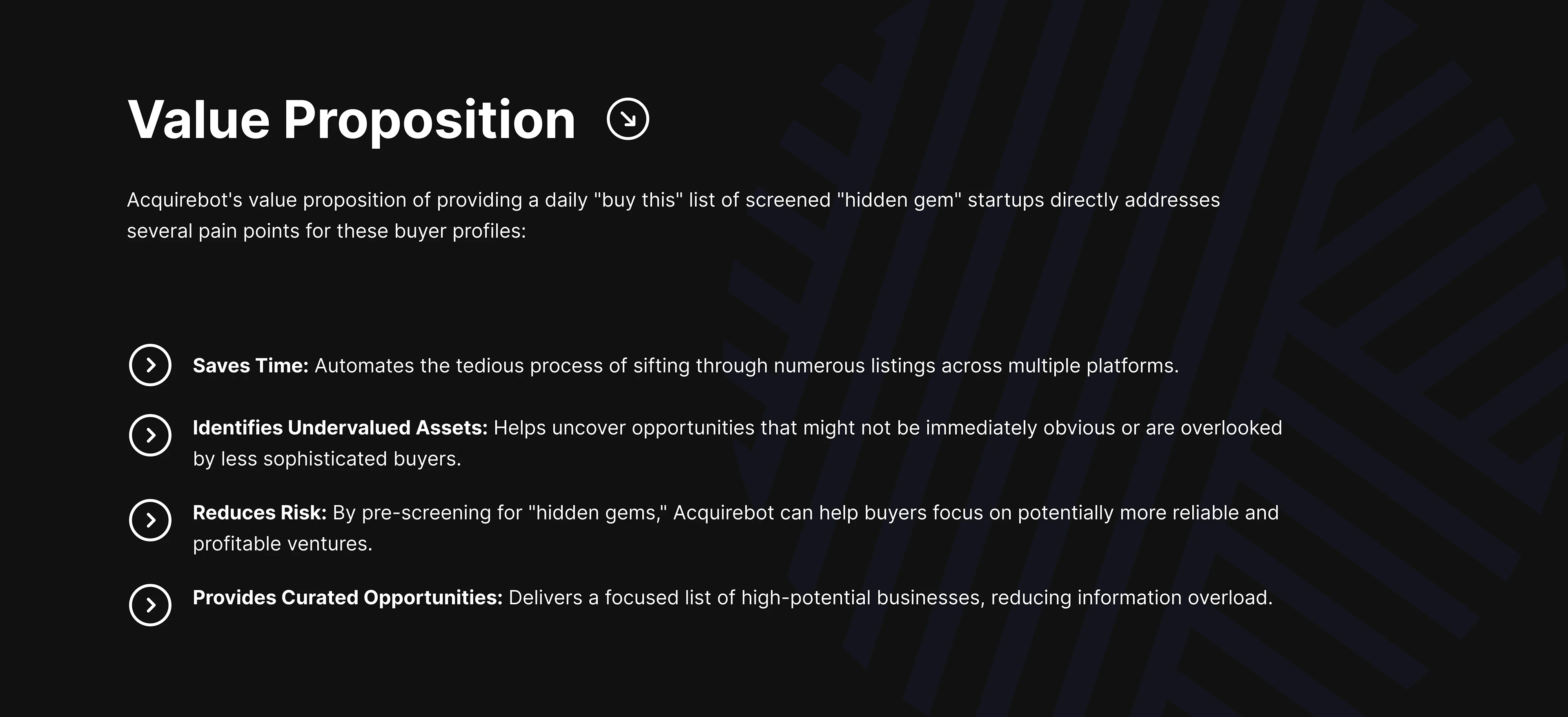Viewport: 1568px width, 717px height.
Task: Click the "profitable ventures." line
Action: coord(283,544)
